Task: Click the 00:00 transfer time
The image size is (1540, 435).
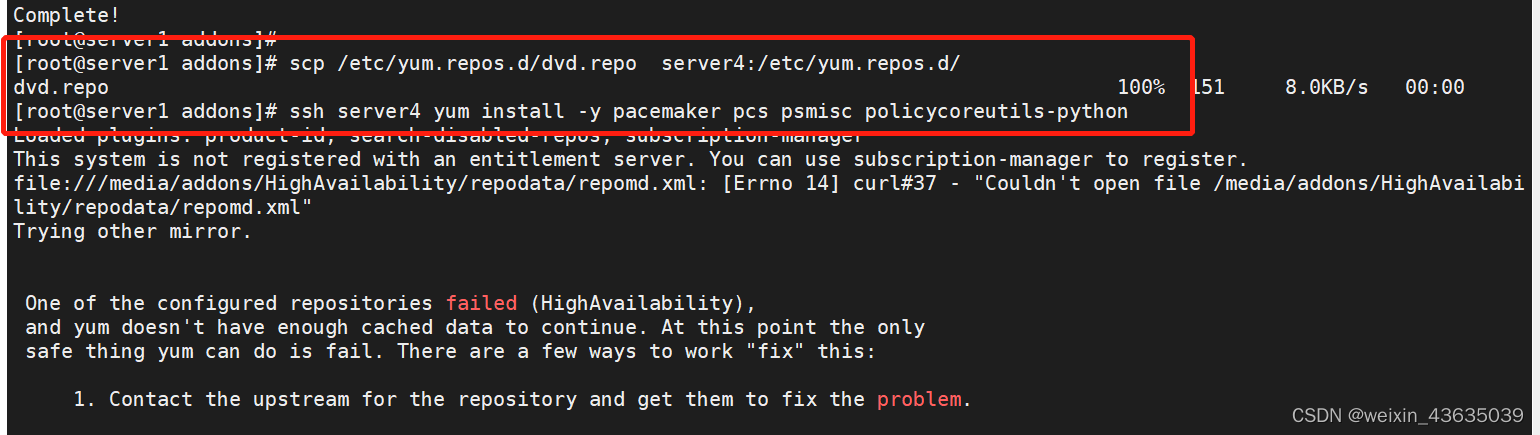Action: tap(1435, 88)
